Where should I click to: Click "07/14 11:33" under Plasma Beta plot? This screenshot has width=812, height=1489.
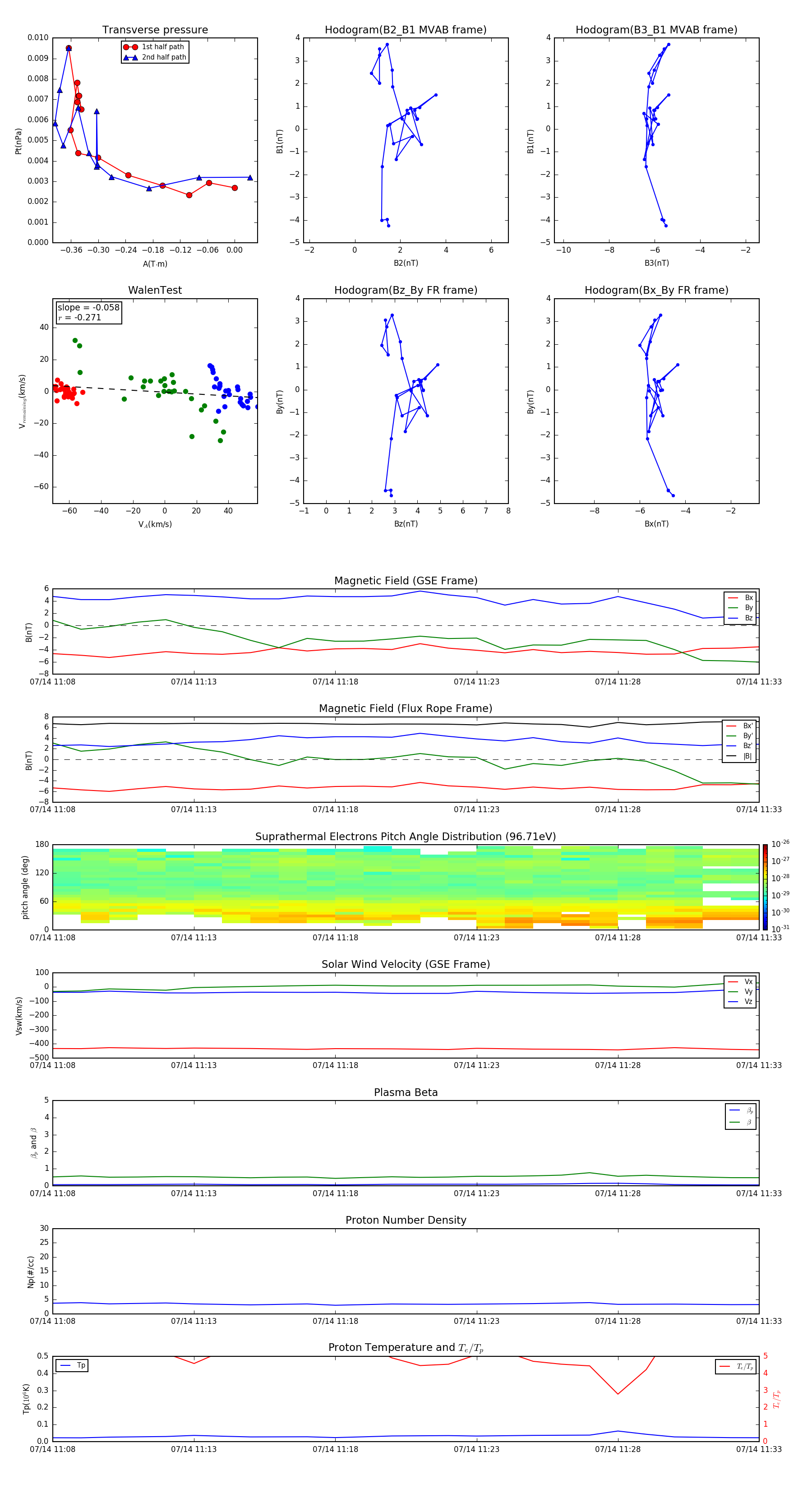point(759,1193)
